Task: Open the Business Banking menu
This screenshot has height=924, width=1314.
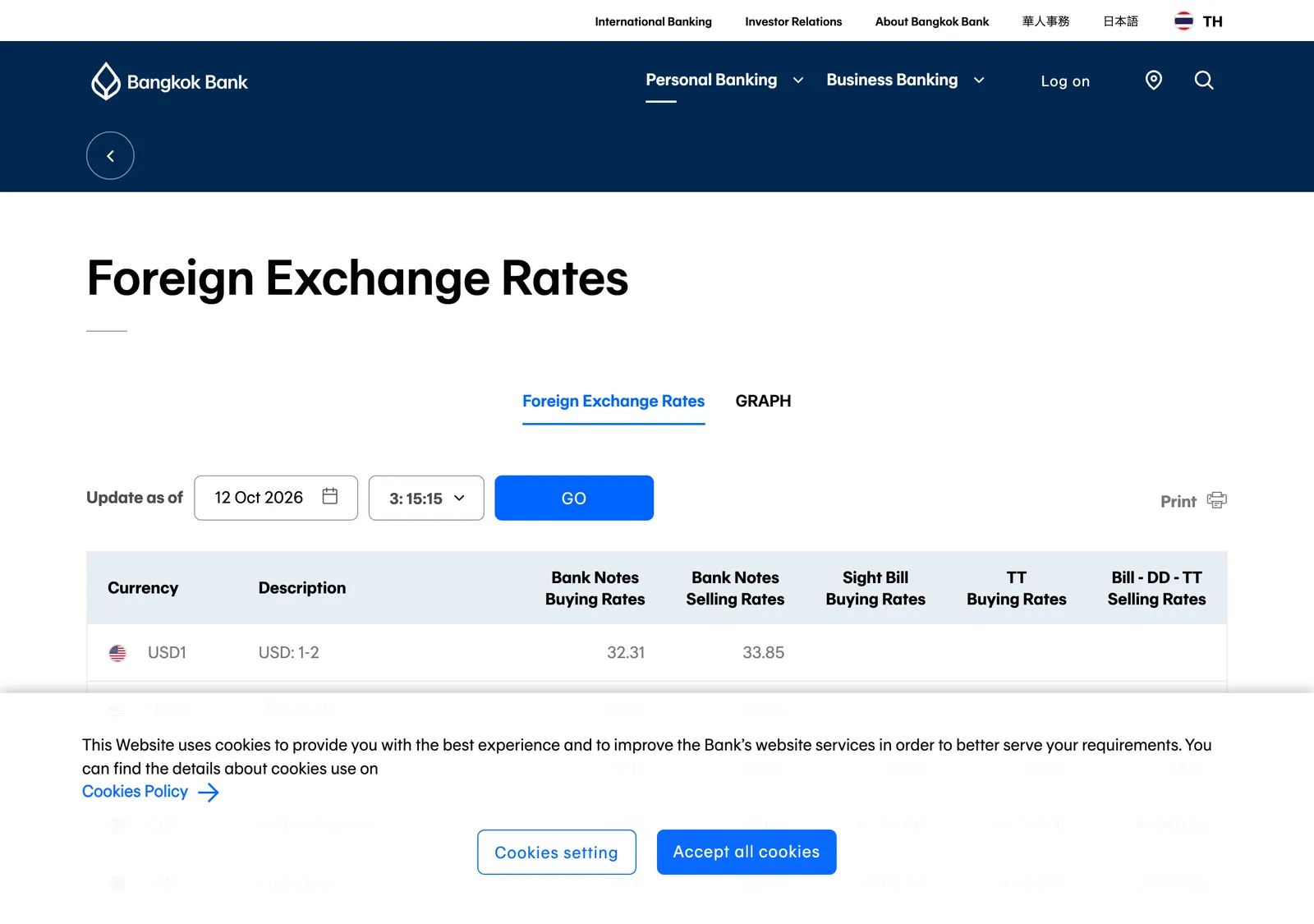Action: tap(892, 80)
